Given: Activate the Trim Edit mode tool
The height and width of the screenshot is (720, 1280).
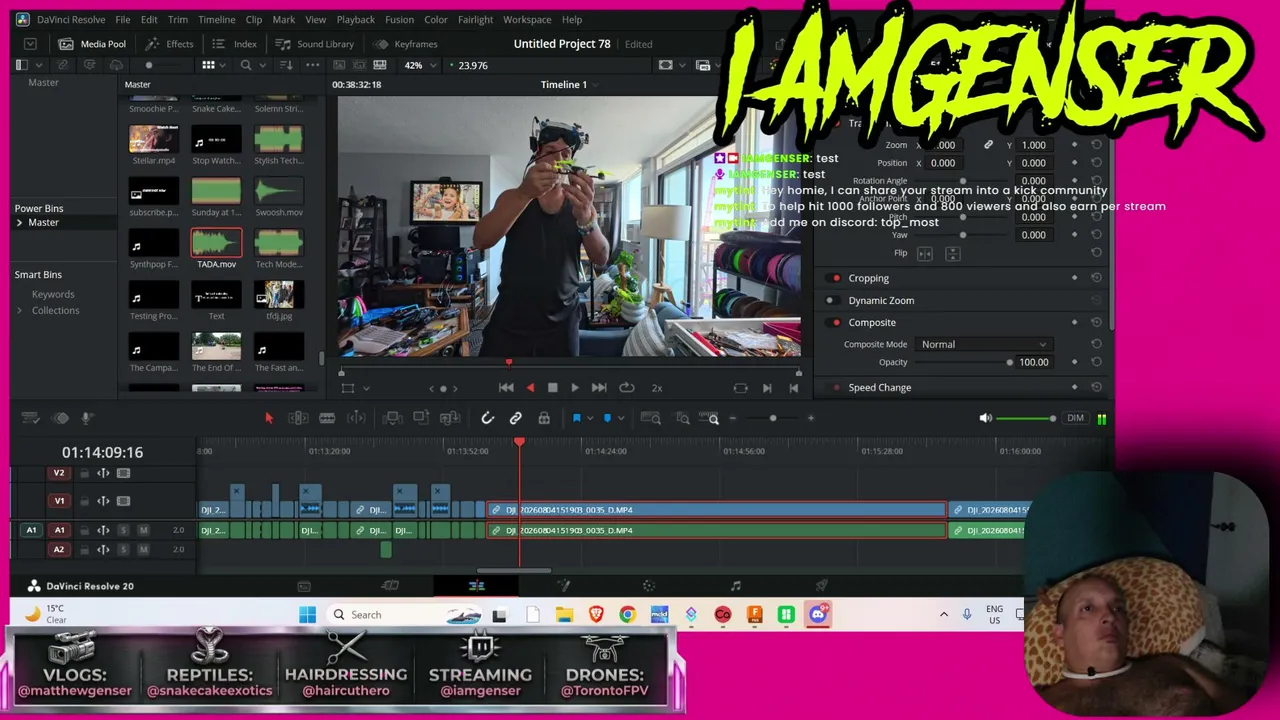Looking at the screenshot, I should 297,418.
